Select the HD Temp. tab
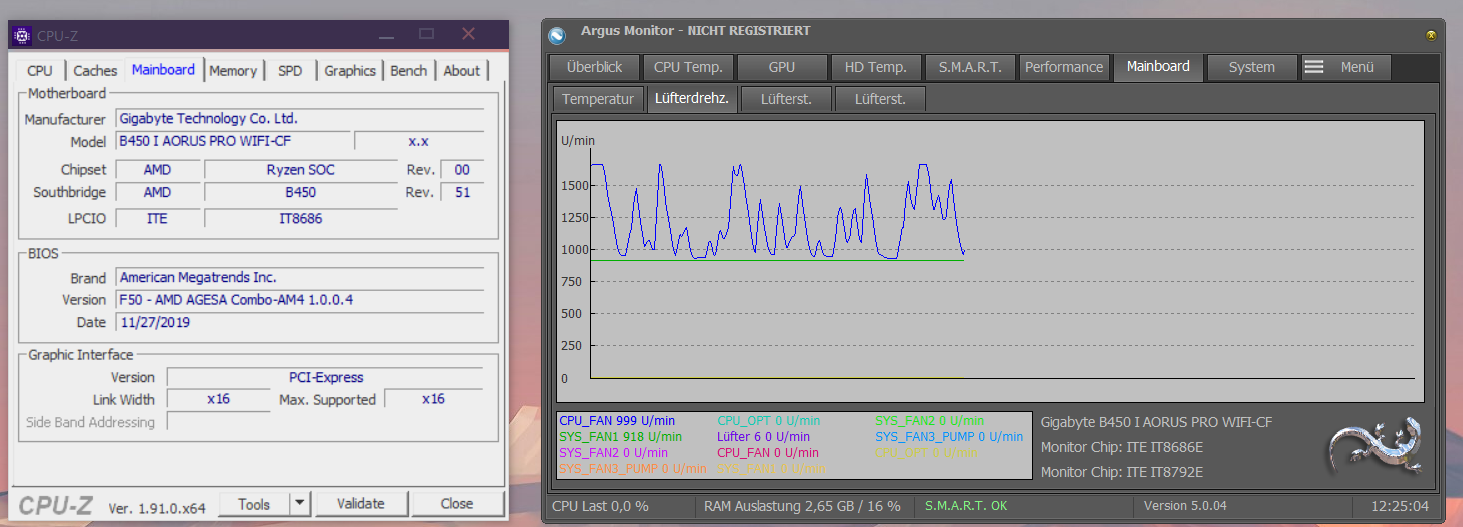This screenshot has height=527, width=1463. point(876,67)
